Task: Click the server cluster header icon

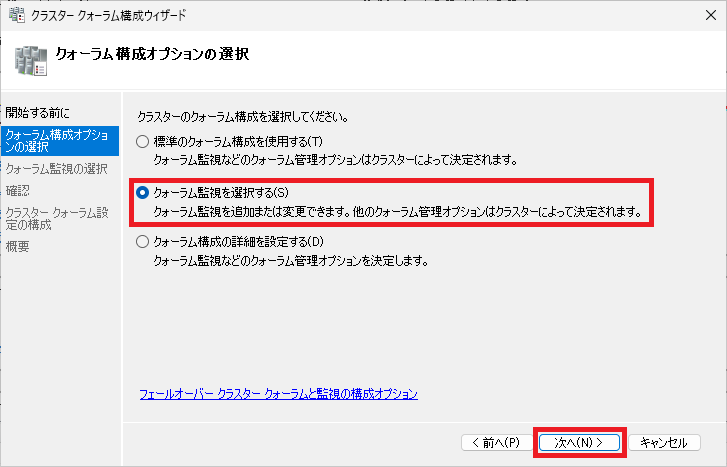Action: 31,61
